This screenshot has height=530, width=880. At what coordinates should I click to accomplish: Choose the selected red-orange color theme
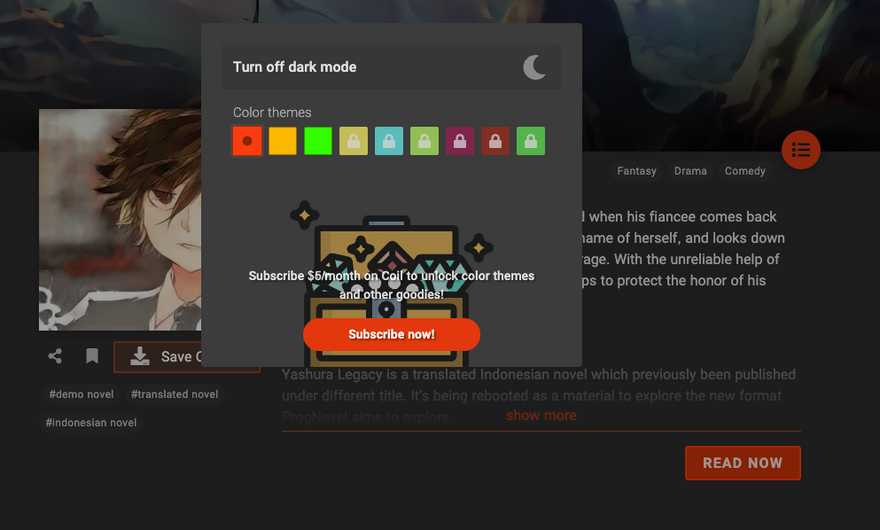247,141
